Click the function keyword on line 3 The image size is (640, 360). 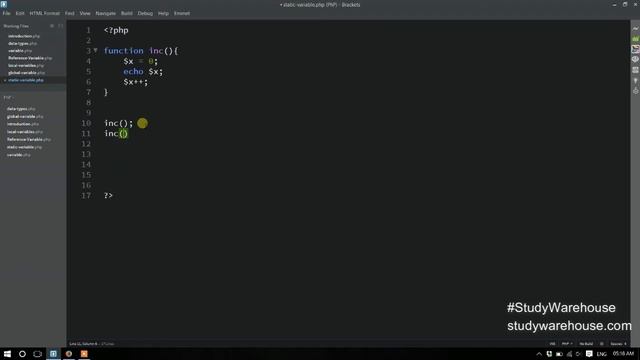point(124,51)
